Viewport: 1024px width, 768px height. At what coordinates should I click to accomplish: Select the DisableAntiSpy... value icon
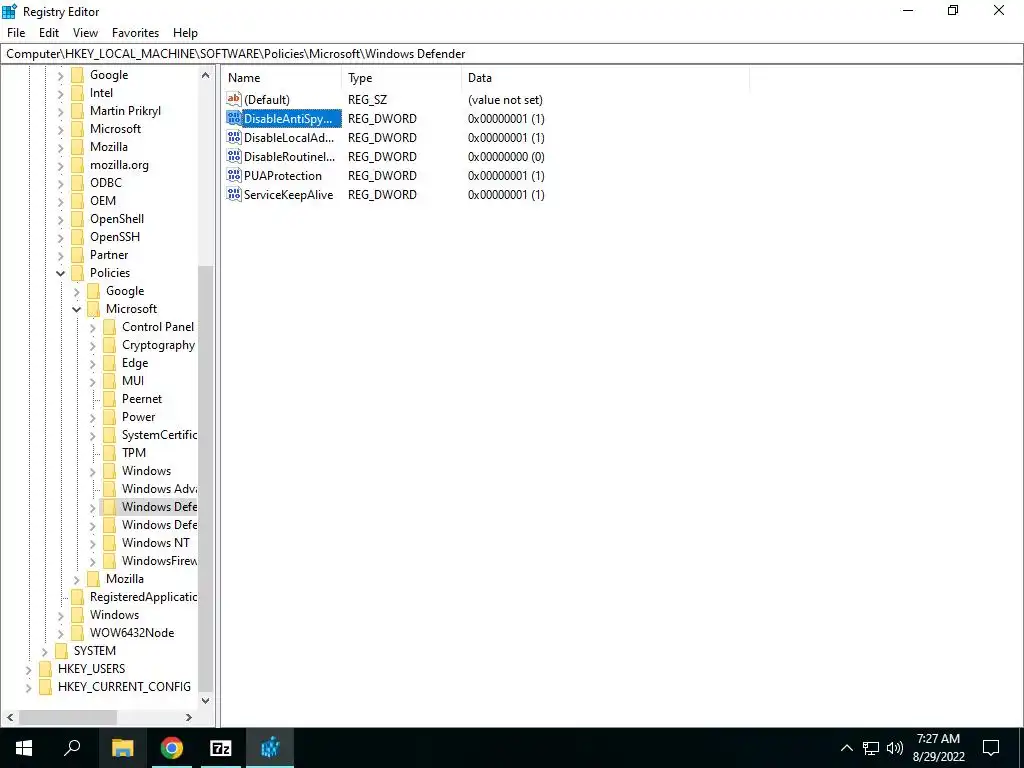[234, 118]
